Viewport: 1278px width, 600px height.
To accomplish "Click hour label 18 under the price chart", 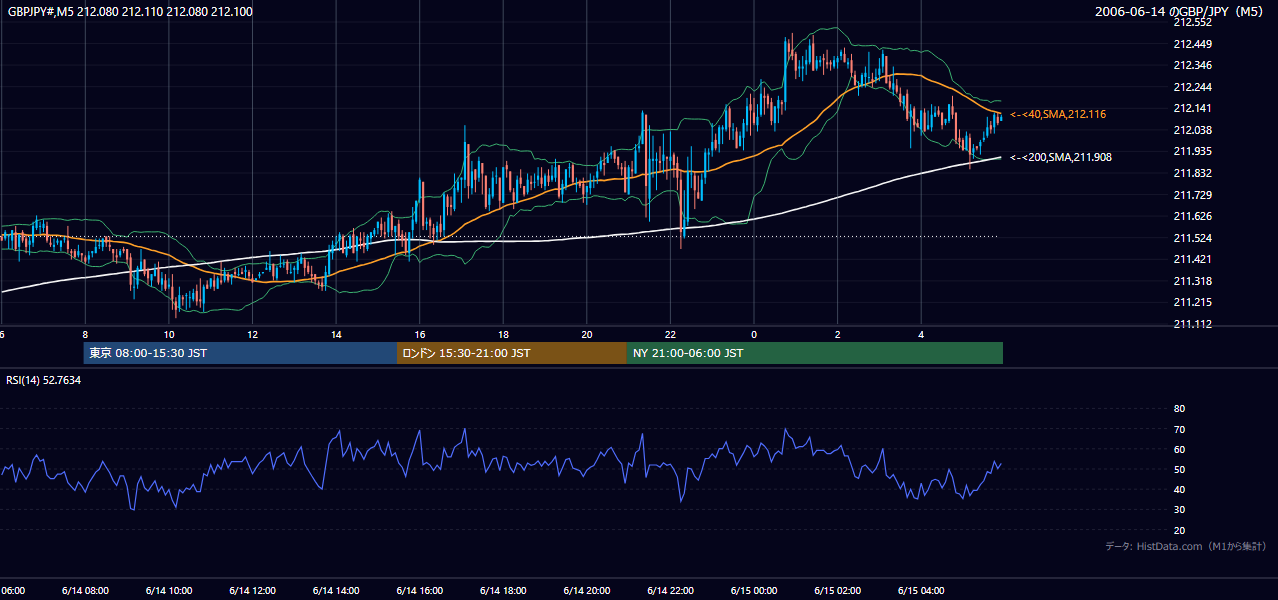I will click(x=504, y=334).
